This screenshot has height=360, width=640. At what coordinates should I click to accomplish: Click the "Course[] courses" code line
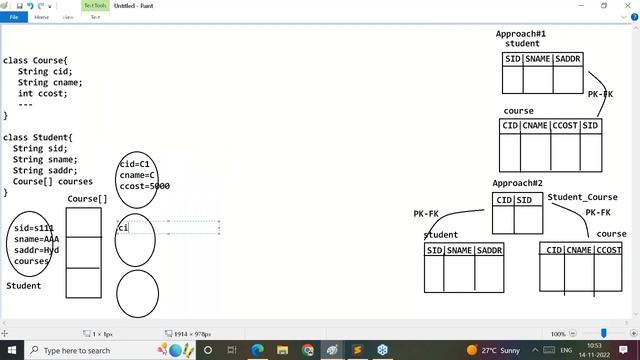click(x=53, y=181)
